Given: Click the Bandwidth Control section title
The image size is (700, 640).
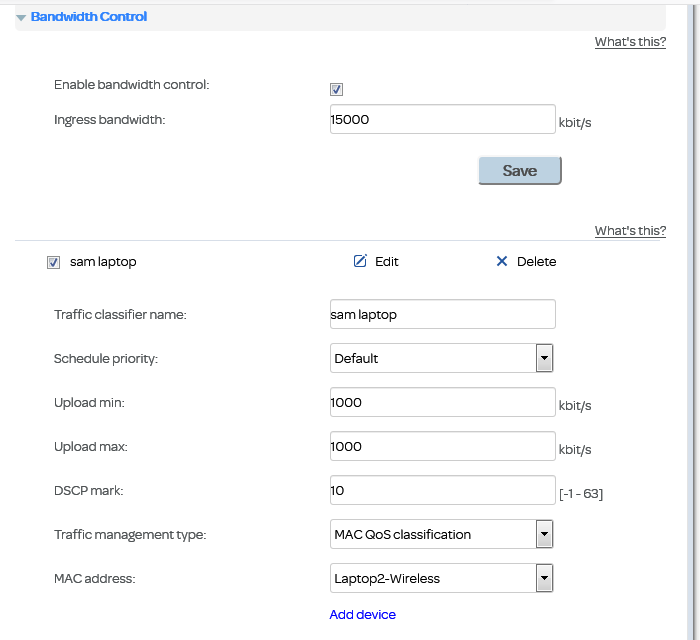Looking at the screenshot, I should click(89, 17).
